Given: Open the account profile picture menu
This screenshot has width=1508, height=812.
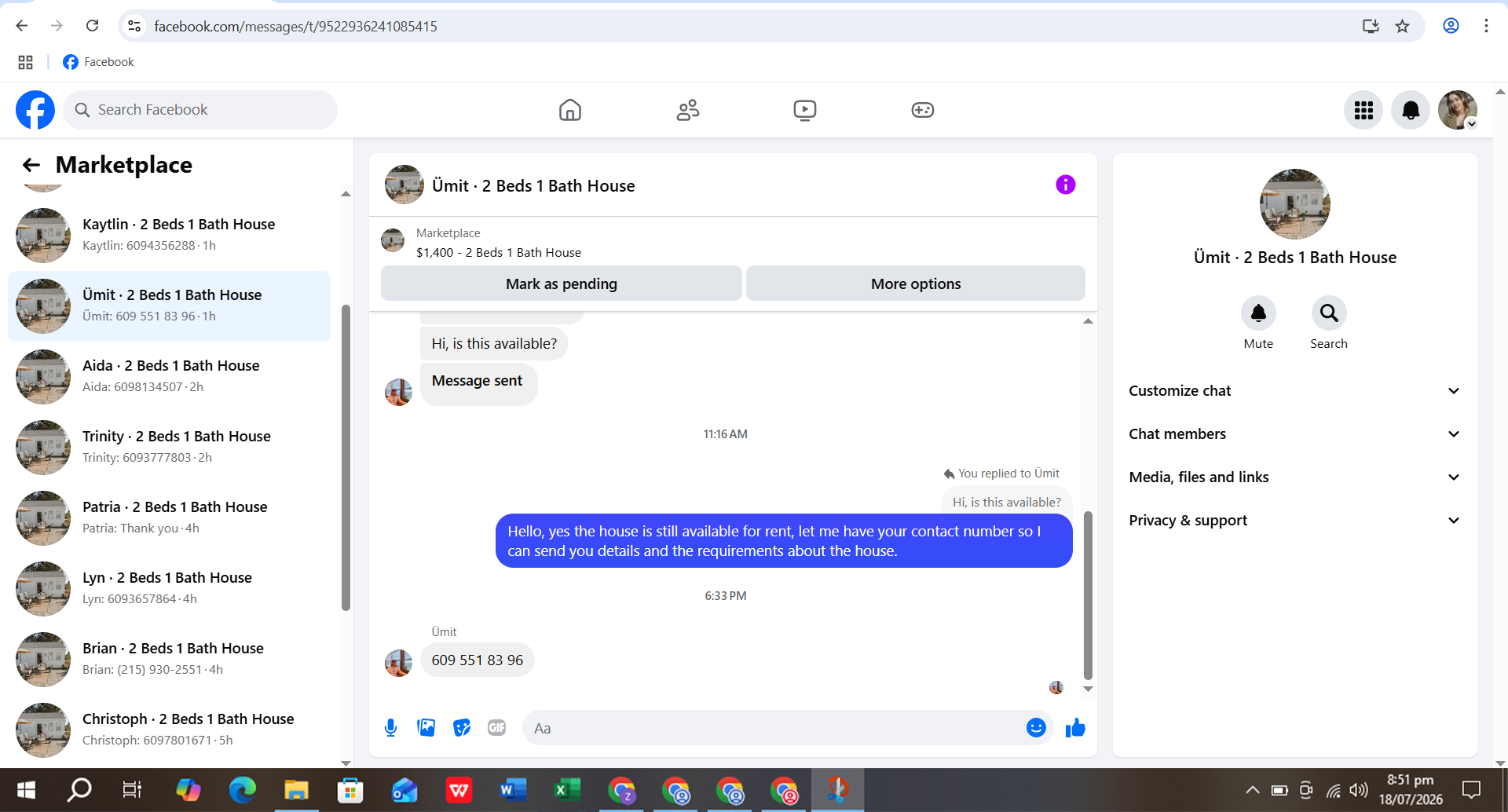Looking at the screenshot, I should [1458, 110].
